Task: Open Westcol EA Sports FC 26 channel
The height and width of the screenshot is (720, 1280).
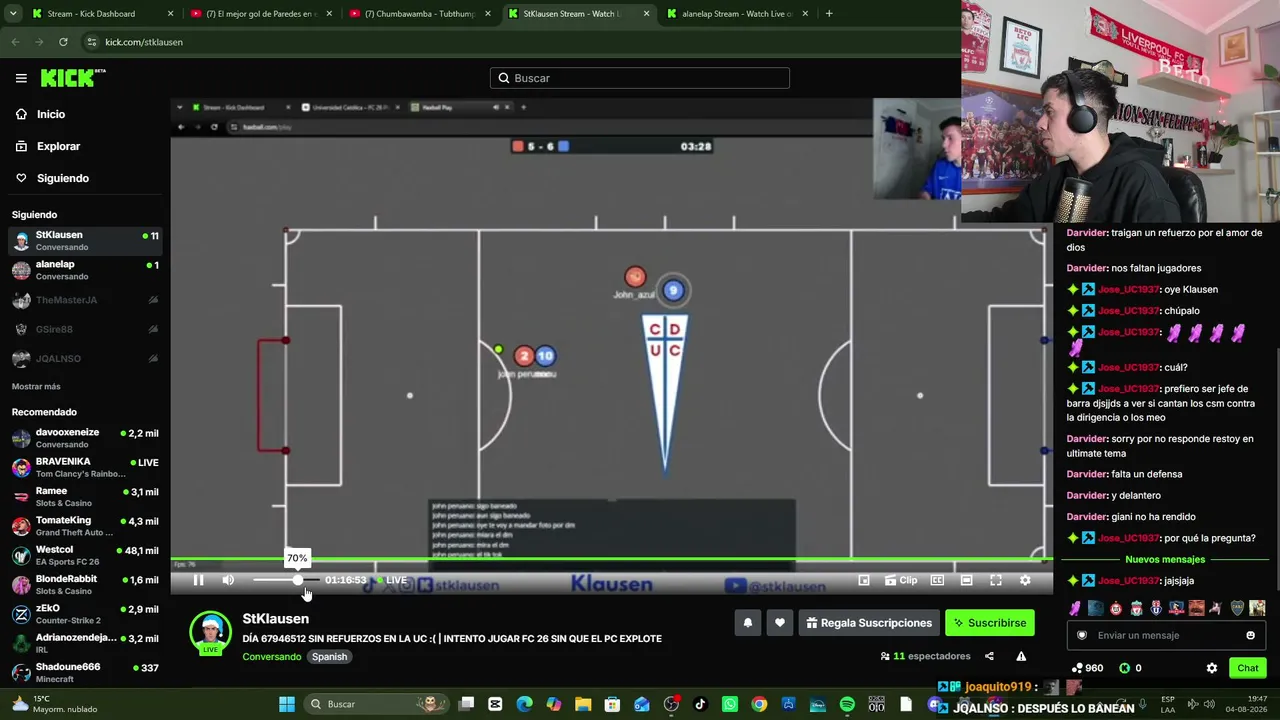Action: [84, 555]
